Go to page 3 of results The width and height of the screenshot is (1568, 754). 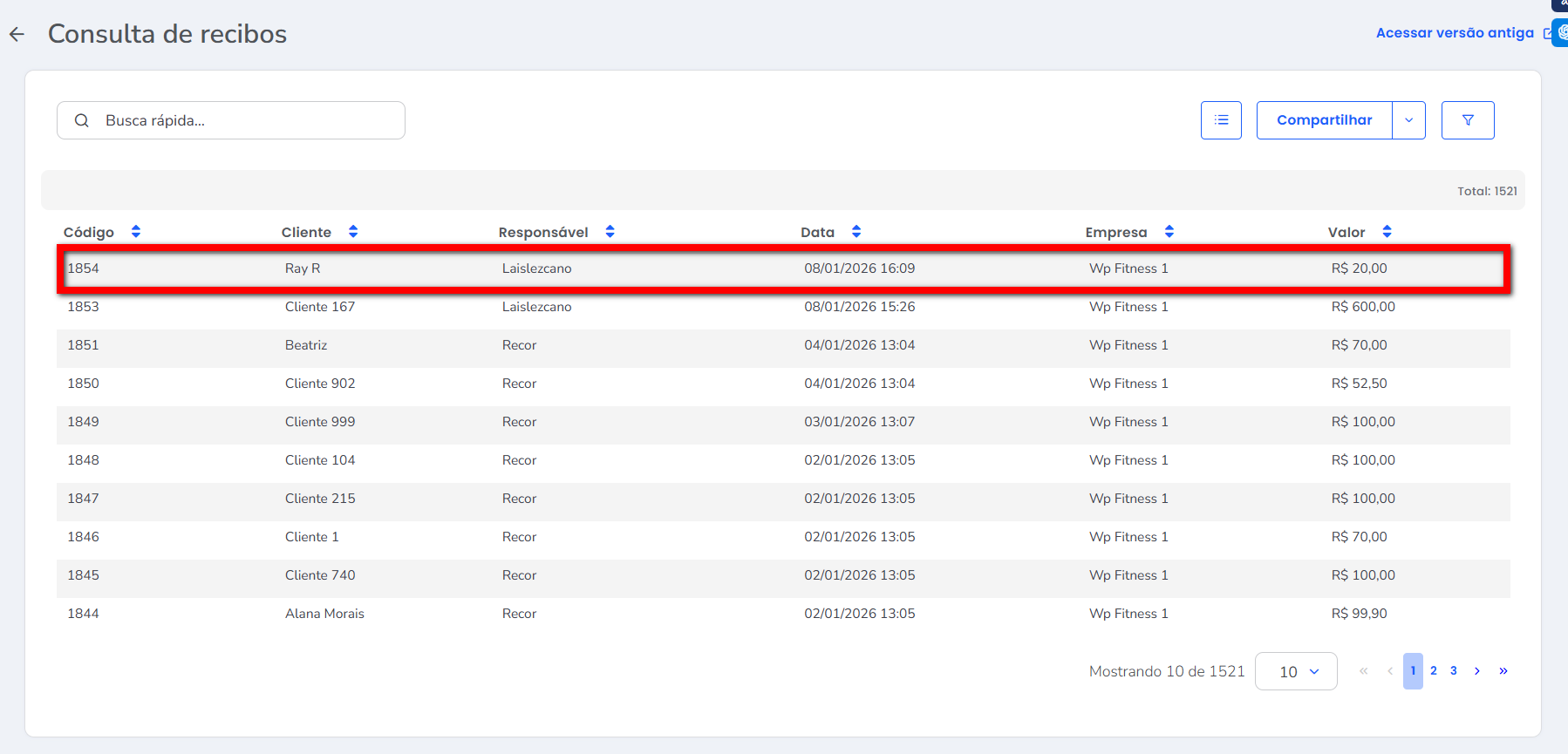coord(1454,671)
